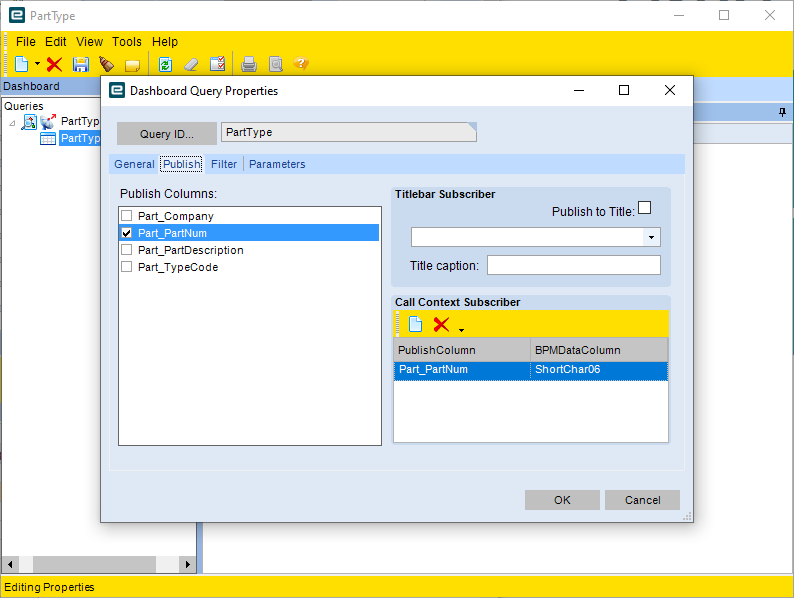Click the OK button
Image resolution: width=794 pixels, height=598 pixels.
tap(562, 500)
